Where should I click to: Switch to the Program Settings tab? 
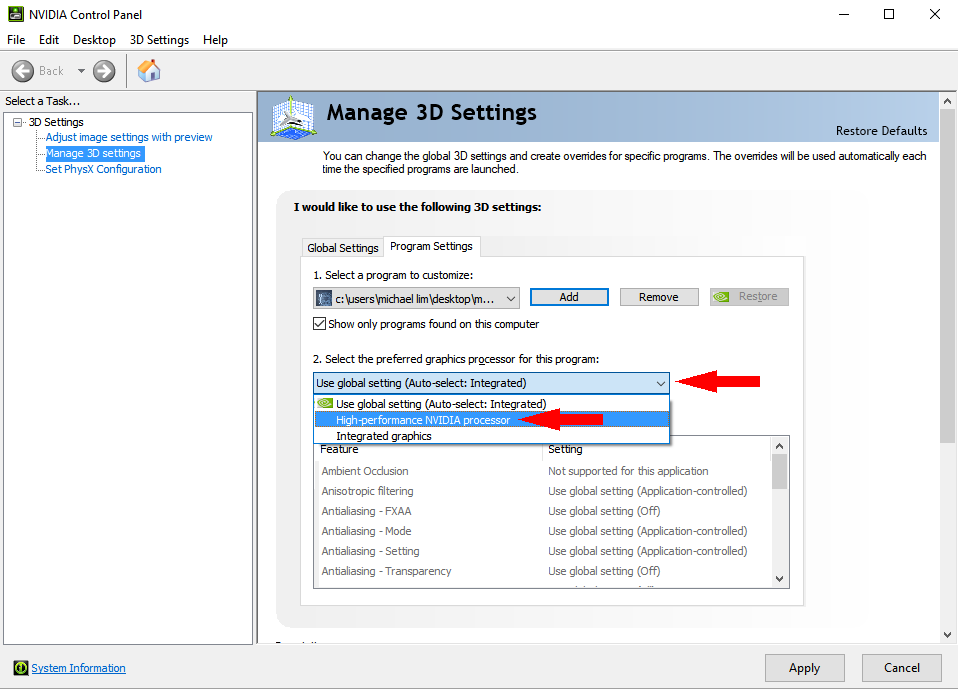pyautogui.click(x=431, y=246)
